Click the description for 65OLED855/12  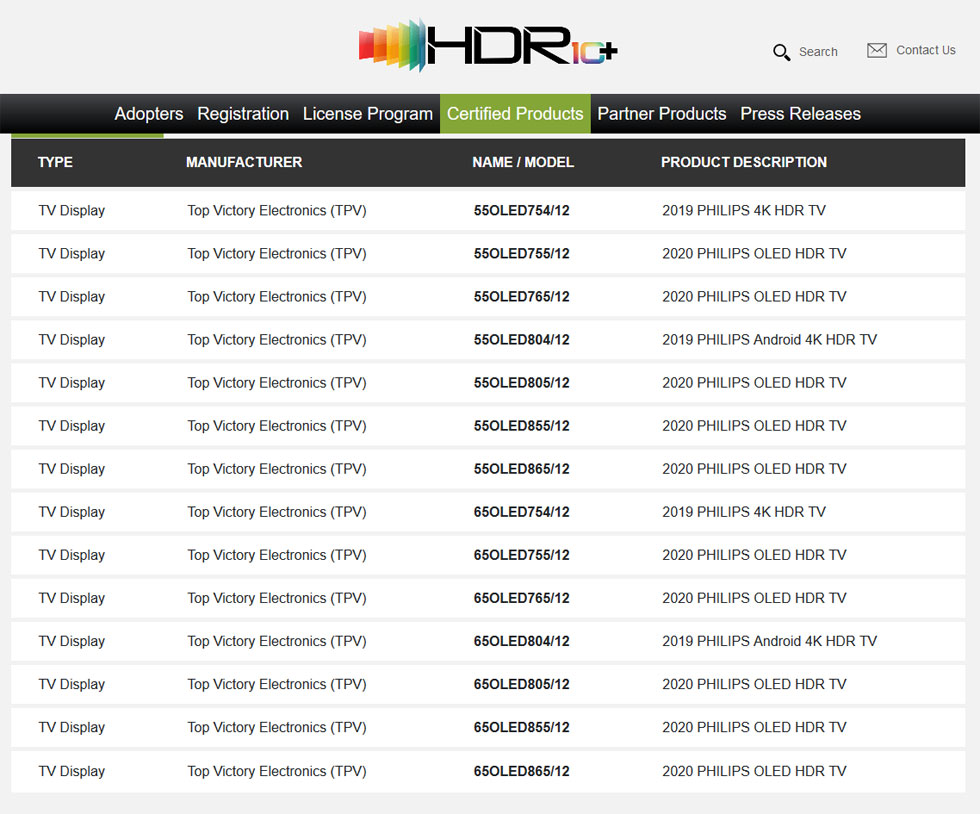pos(754,728)
